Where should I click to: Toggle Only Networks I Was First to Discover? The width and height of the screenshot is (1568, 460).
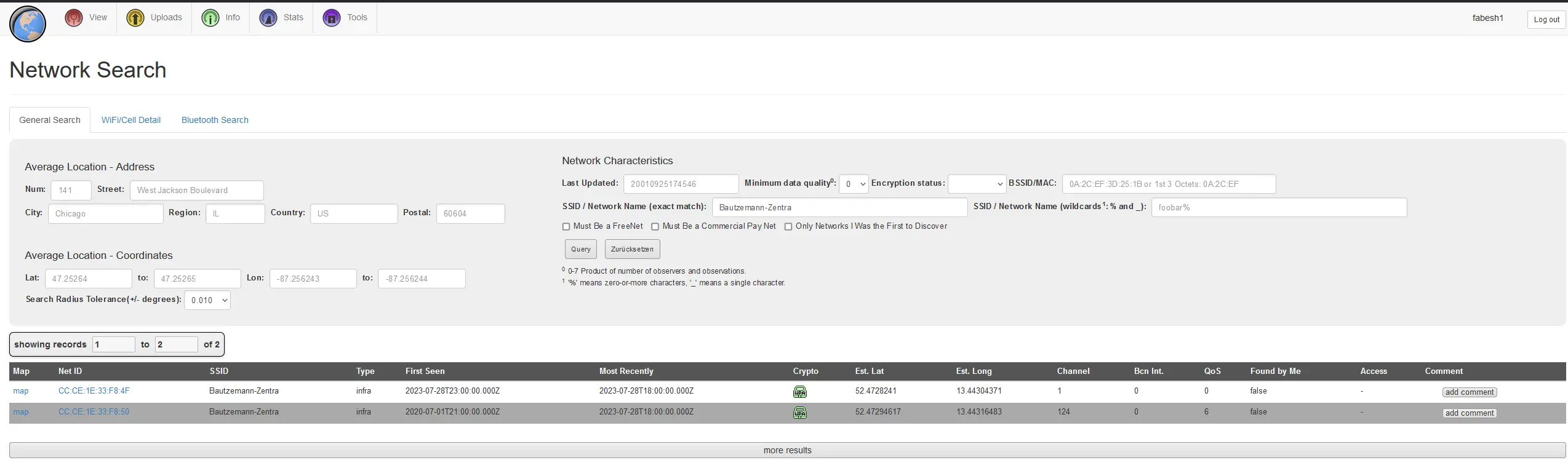788,227
